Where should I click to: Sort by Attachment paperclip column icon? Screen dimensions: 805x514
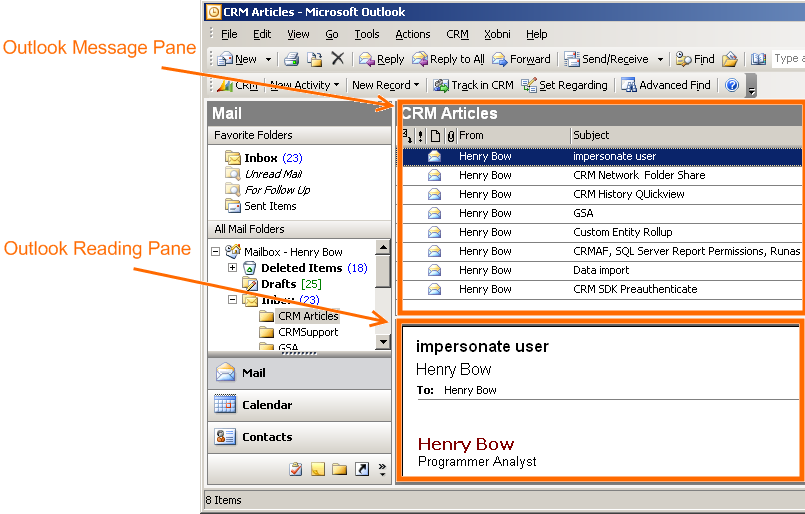[450, 136]
